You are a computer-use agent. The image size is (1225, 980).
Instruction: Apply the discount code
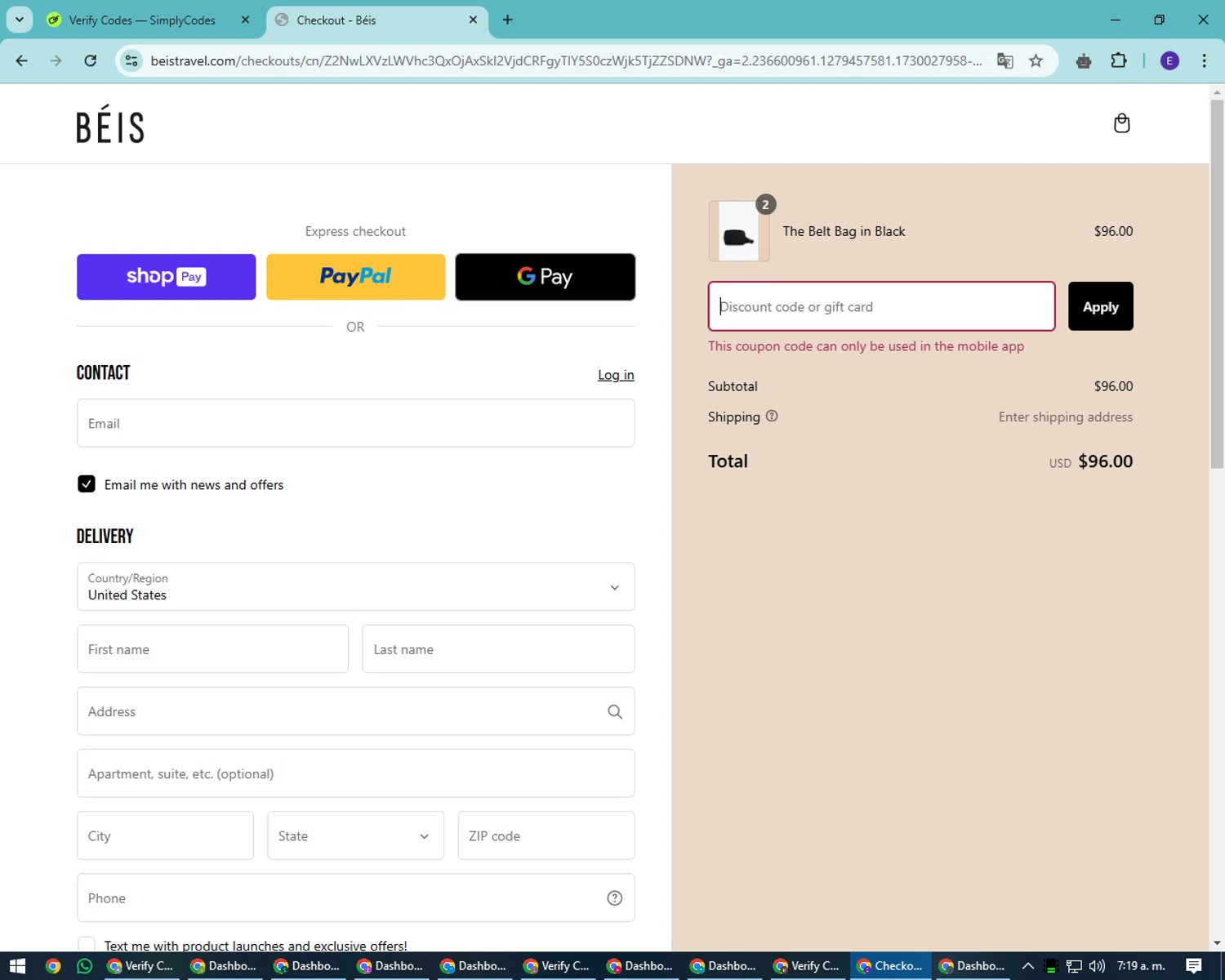[x=1100, y=306]
